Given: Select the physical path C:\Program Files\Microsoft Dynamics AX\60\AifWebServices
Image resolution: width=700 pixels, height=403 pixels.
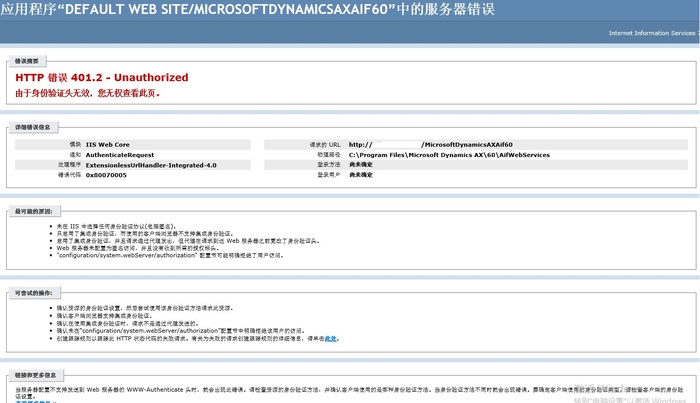Looking at the screenshot, I should 449,155.
